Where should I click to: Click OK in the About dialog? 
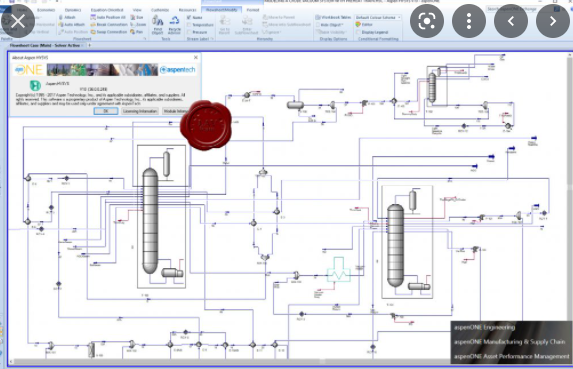pos(106,111)
